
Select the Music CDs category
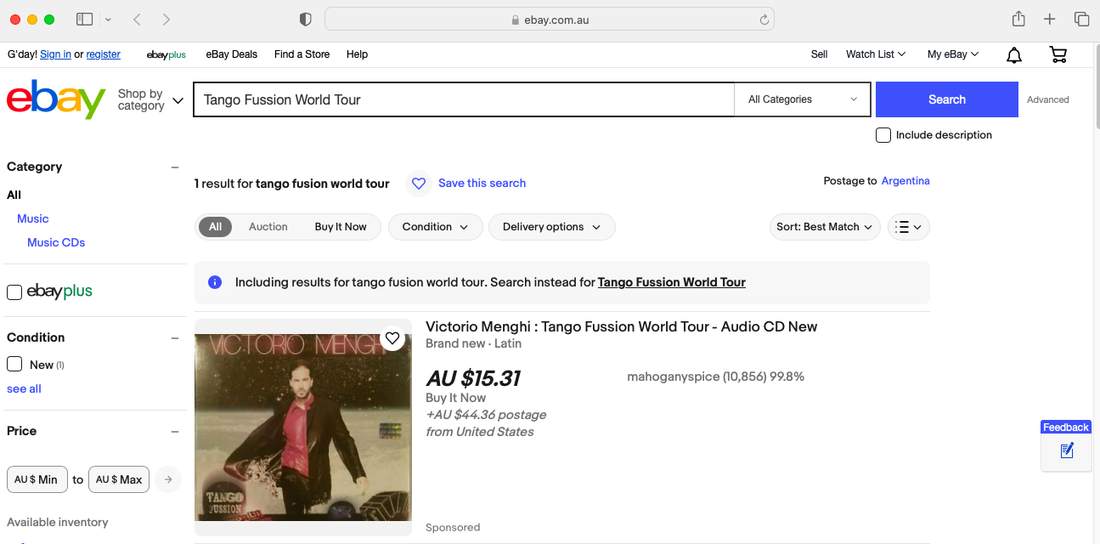[56, 243]
